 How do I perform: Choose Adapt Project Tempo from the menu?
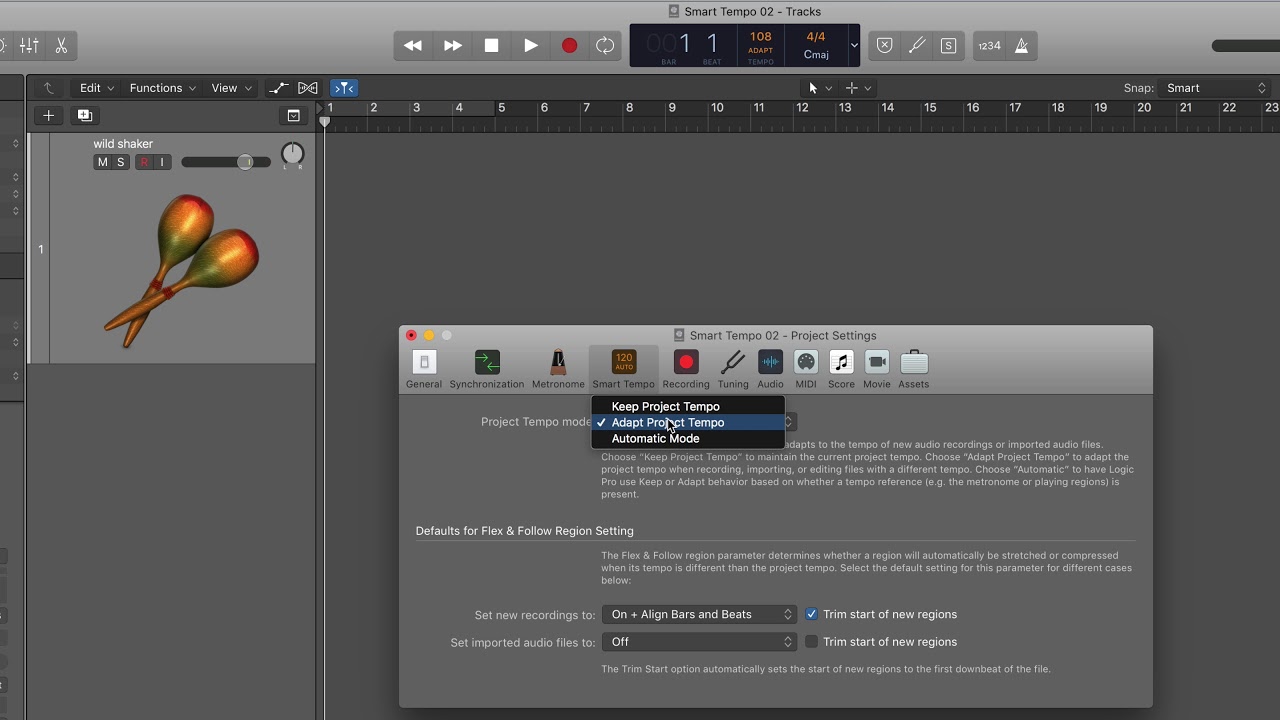[688, 422]
